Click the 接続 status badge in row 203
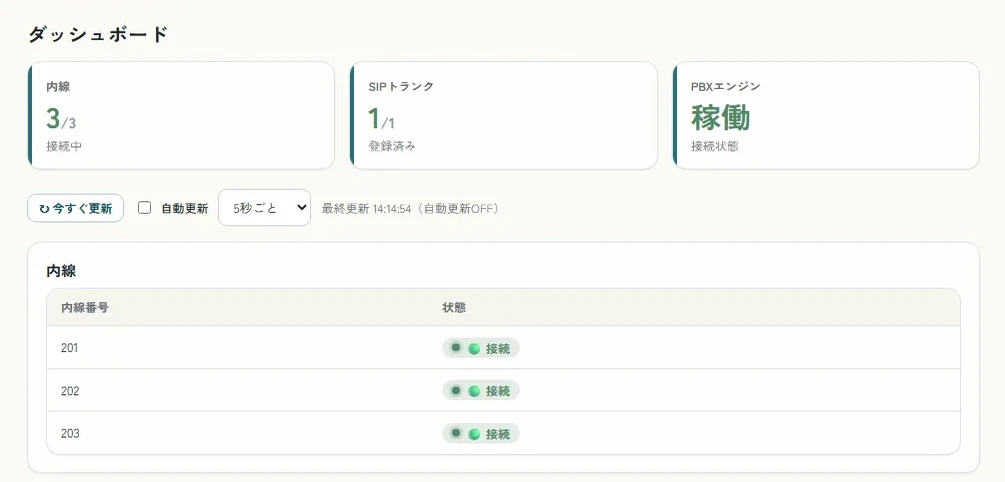This screenshot has height=482, width=1005. click(481, 433)
